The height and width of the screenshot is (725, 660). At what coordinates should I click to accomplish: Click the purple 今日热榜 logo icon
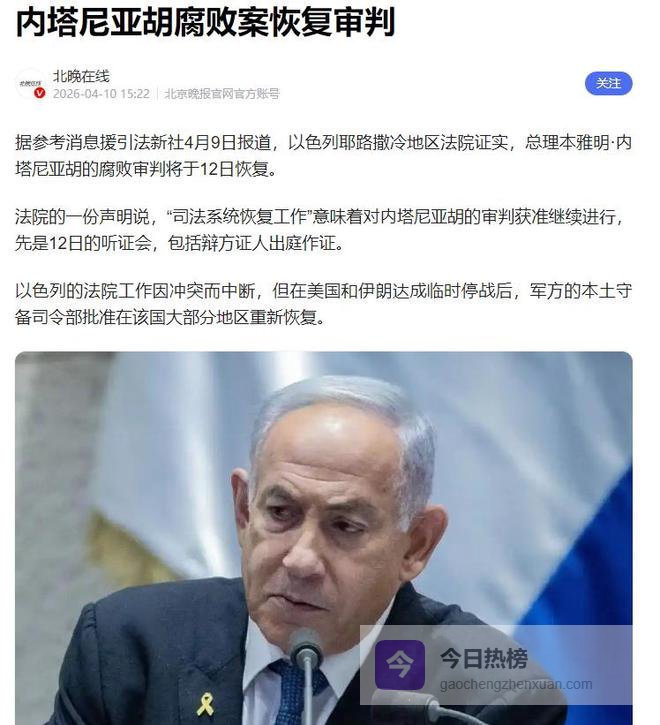400,664
